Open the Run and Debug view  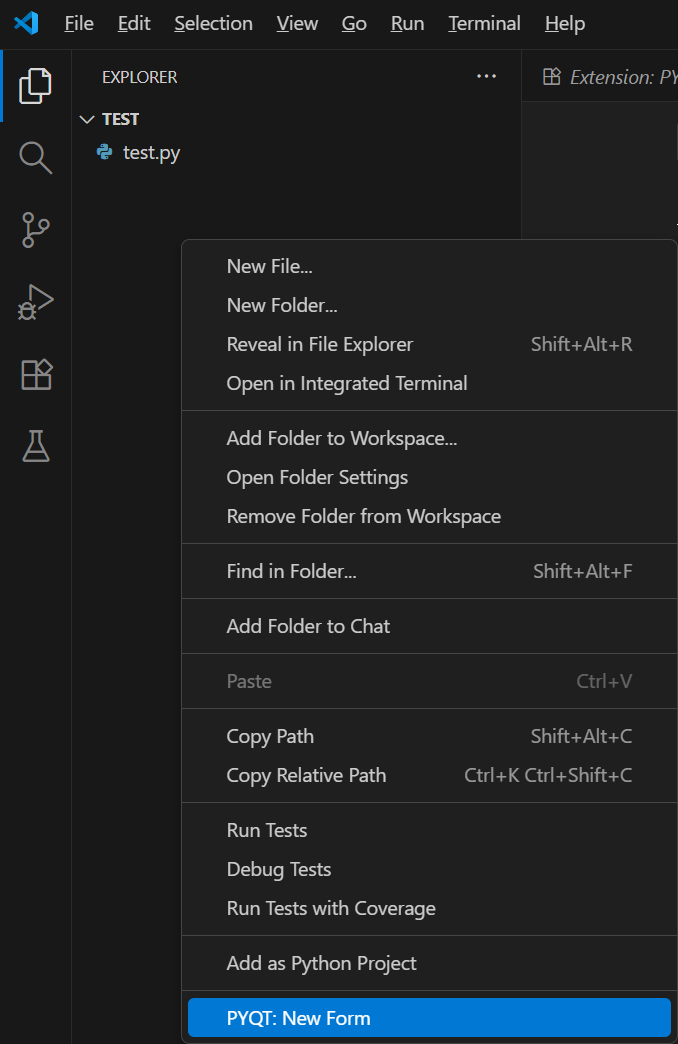pos(35,302)
